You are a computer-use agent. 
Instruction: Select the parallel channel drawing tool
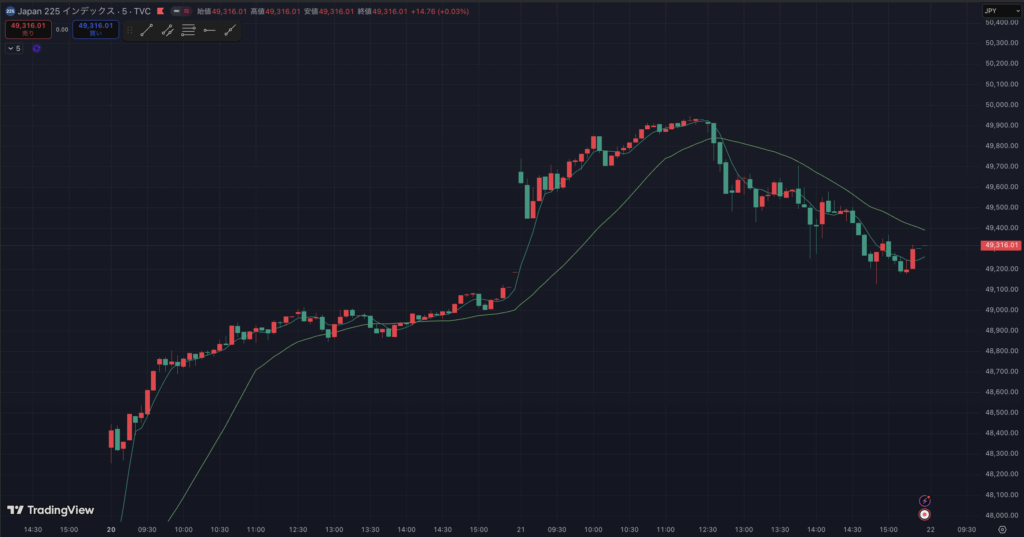pyautogui.click(x=167, y=30)
